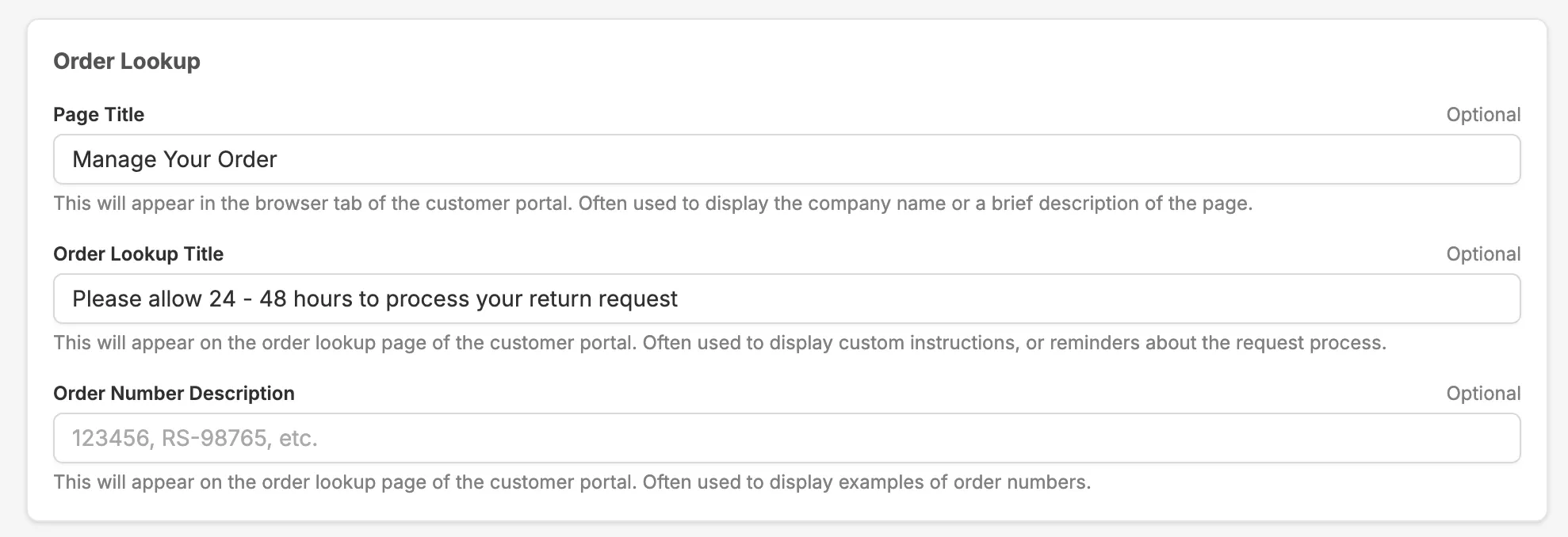Click the 'Order Number Description' label

click(x=174, y=394)
